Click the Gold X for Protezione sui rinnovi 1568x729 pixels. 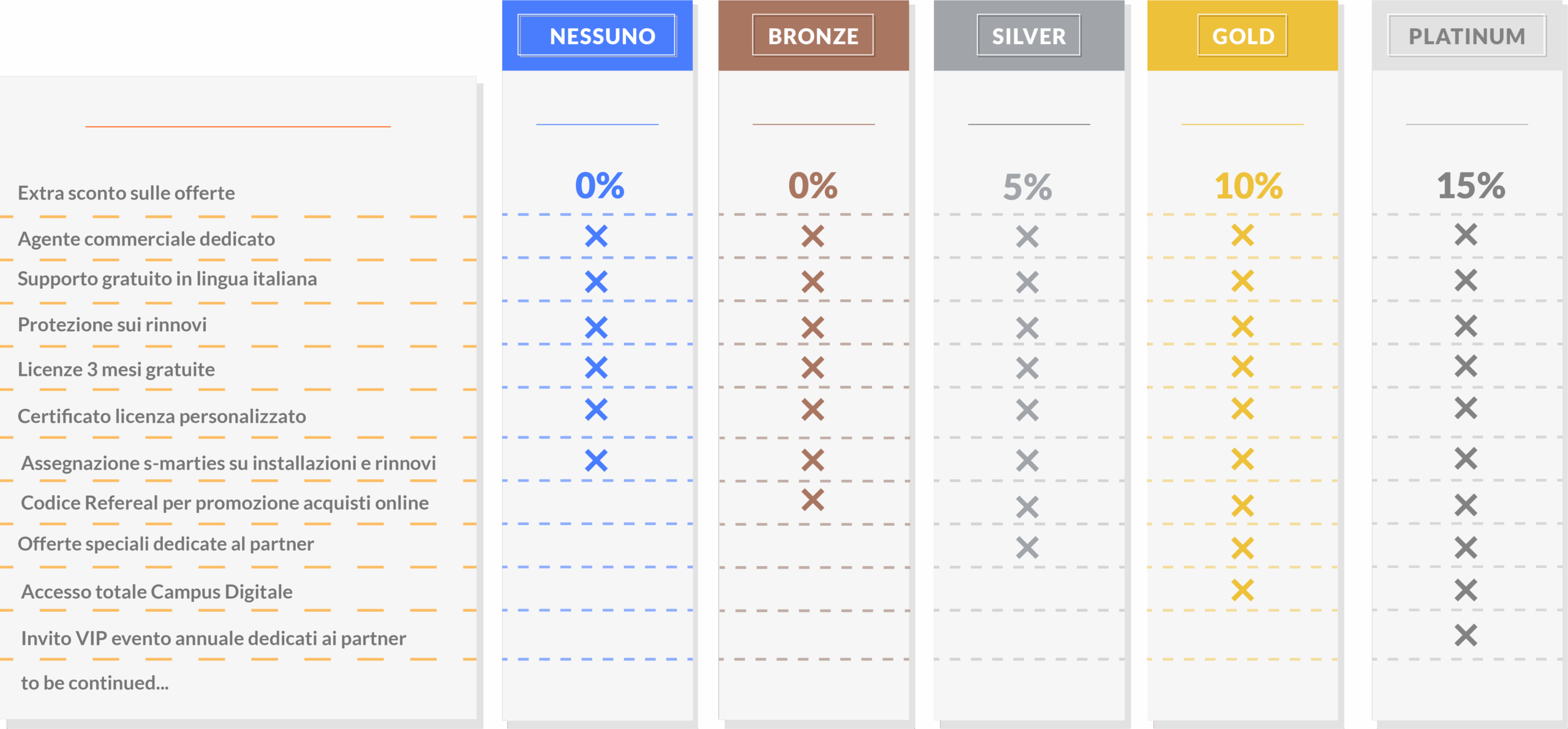(1243, 327)
